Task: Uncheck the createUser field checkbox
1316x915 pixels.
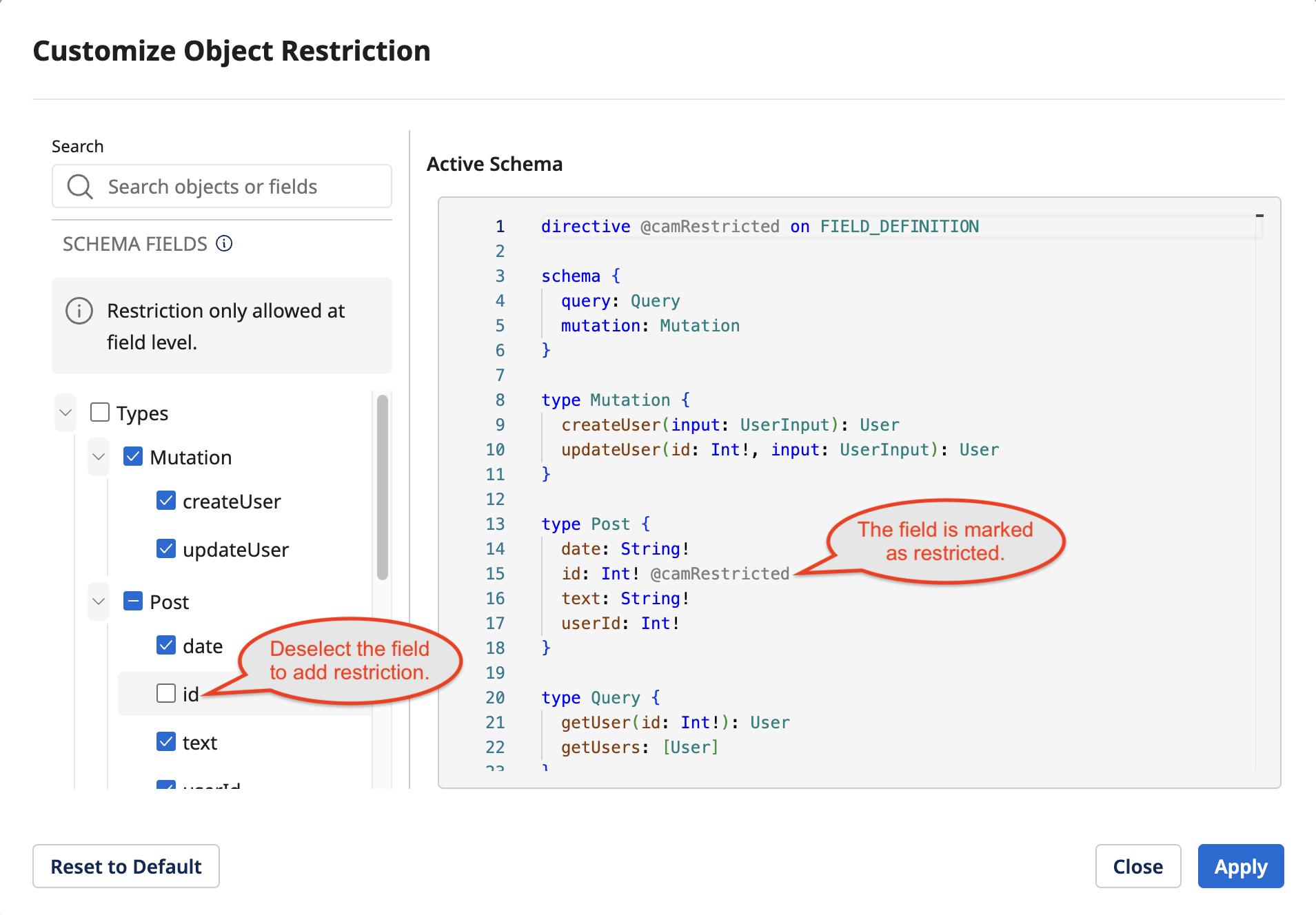Action: click(x=166, y=501)
